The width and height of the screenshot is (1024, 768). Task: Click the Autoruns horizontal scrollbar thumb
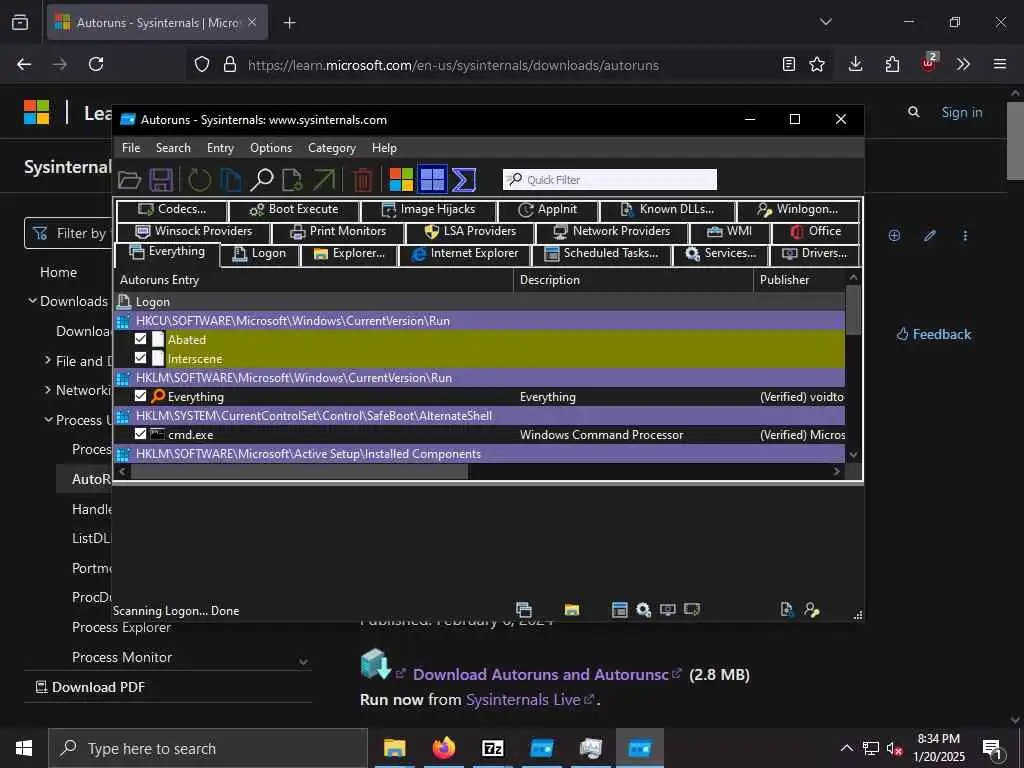click(299, 472)
